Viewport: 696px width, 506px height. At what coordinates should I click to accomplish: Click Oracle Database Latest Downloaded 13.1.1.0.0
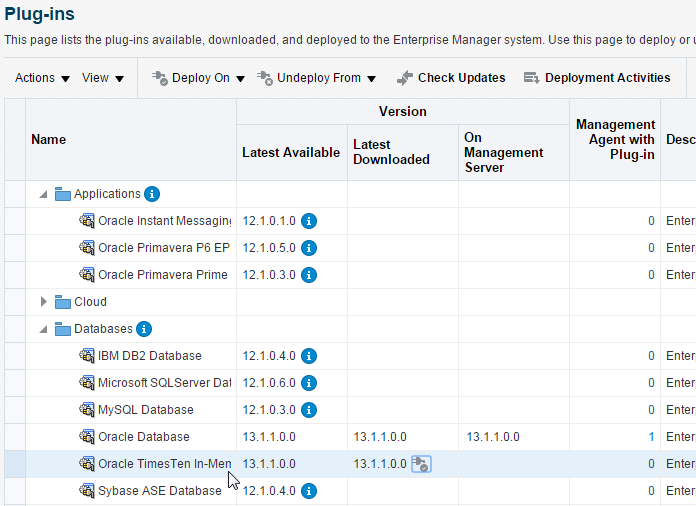click(380, 437)
